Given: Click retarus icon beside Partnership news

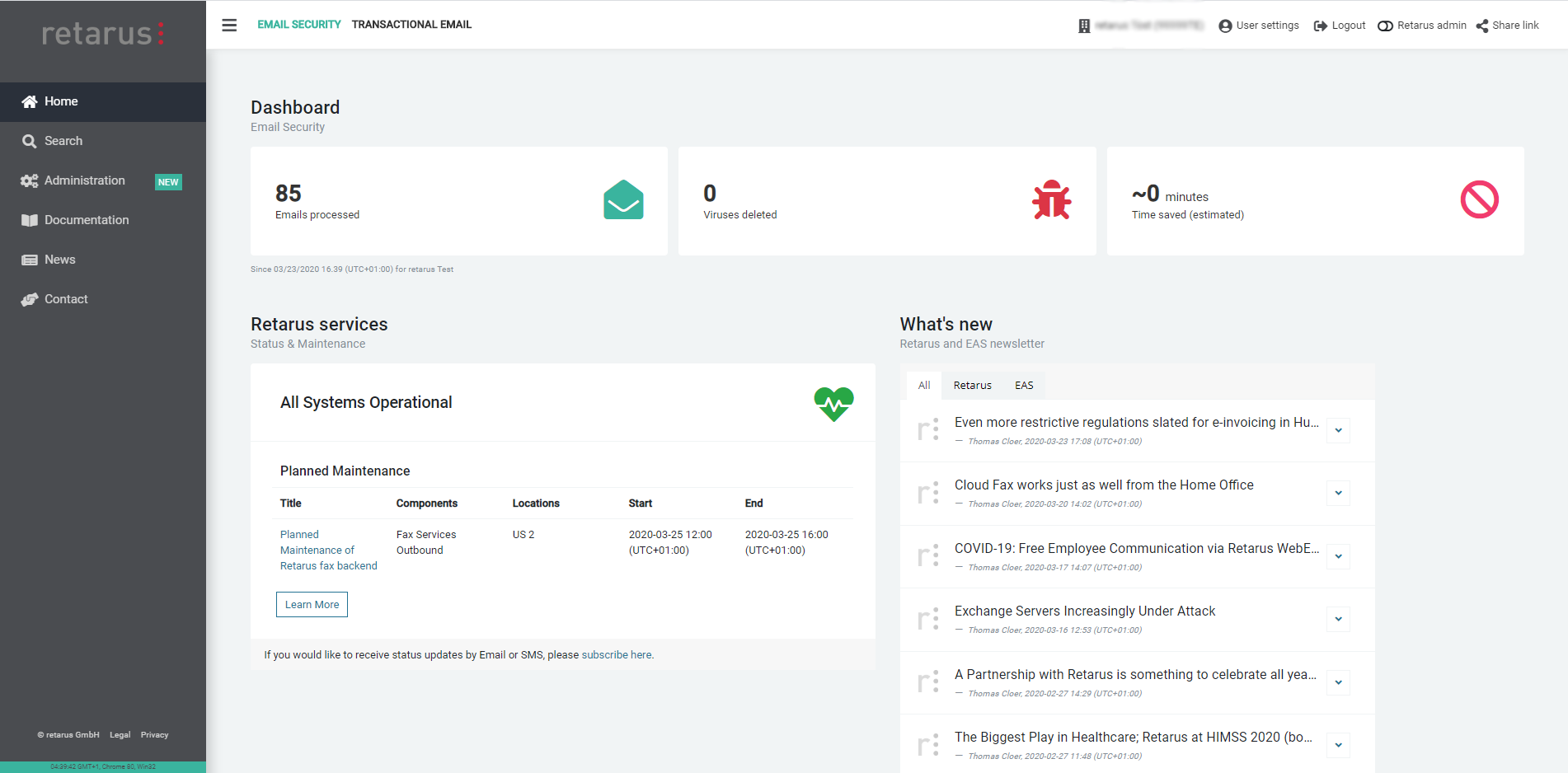Looking at the screenshot, I should click(928, 682).
